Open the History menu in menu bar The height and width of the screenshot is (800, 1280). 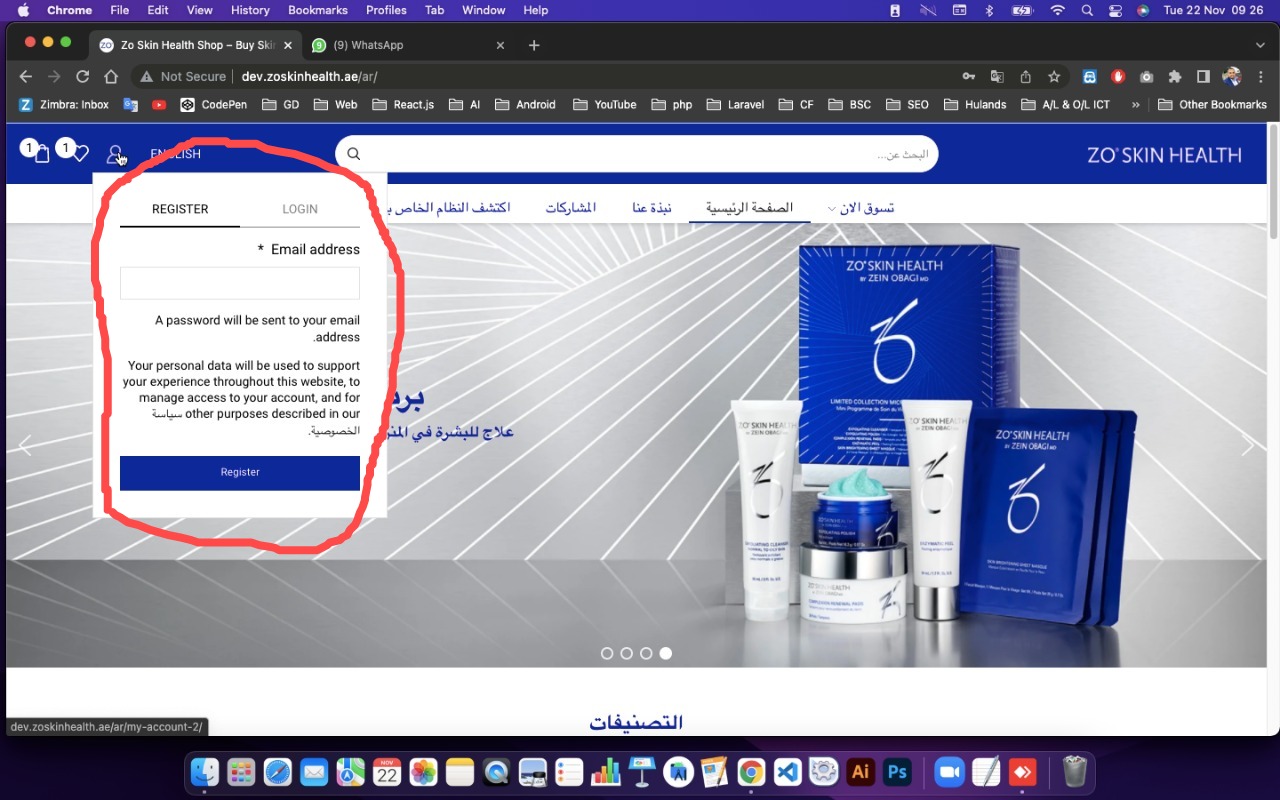[x=250, y=10]
